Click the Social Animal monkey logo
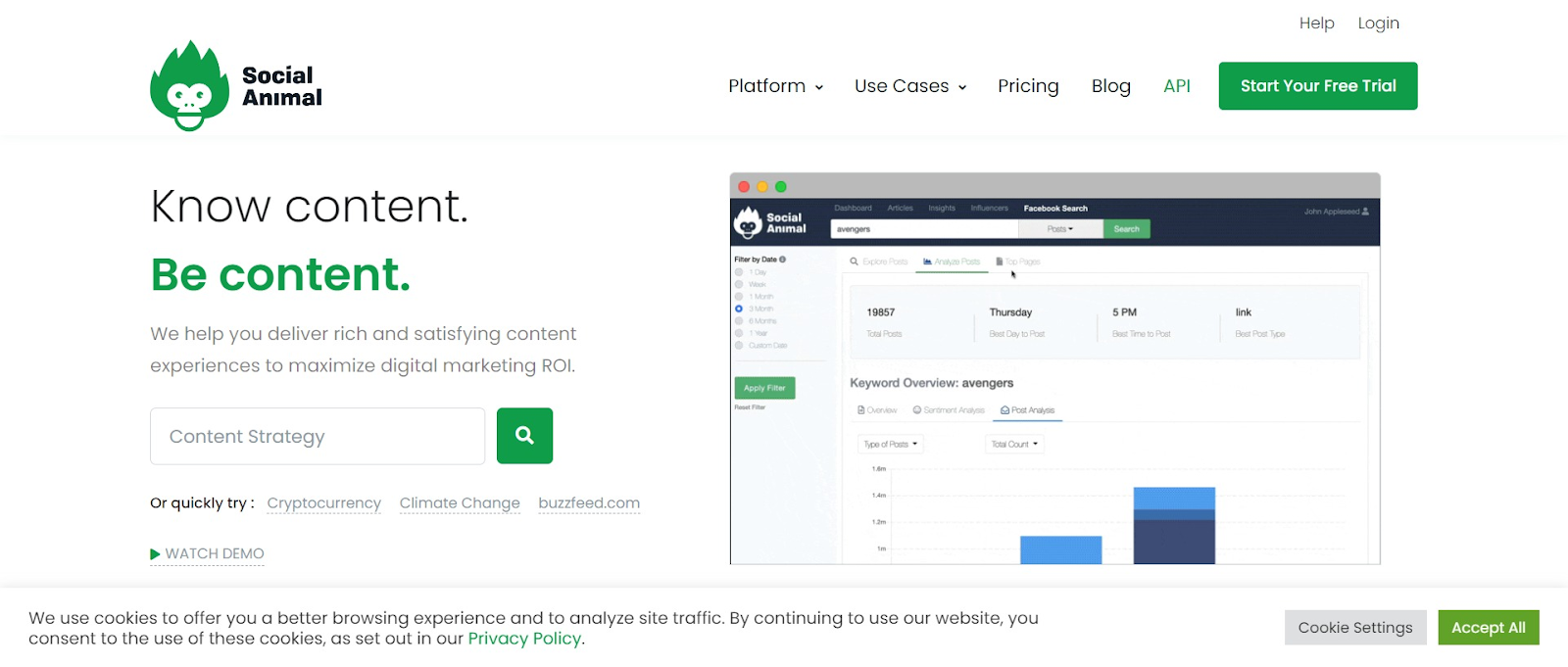This screenshot has width=1568, height=667. (x=236, y=86)
